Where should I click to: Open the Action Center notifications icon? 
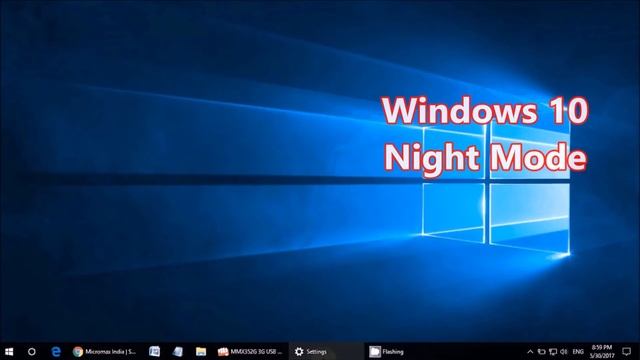(x=627, y=351)
